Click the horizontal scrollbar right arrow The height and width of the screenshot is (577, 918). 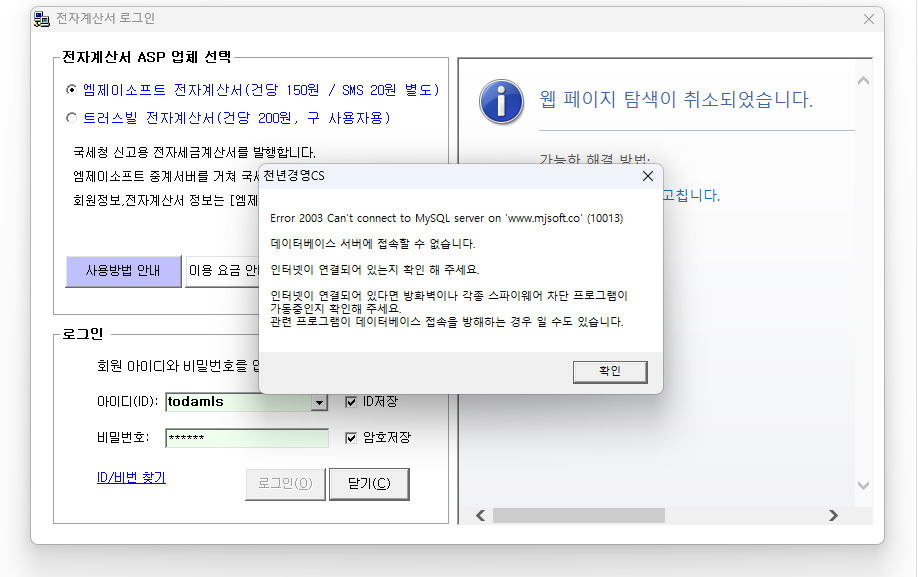833,516
